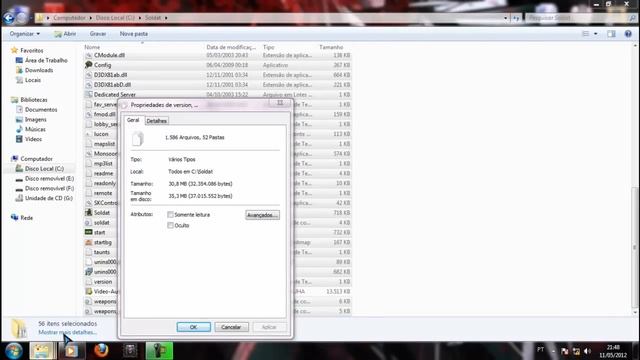
Task: Select the taunts file
Action: pos(102,252)
